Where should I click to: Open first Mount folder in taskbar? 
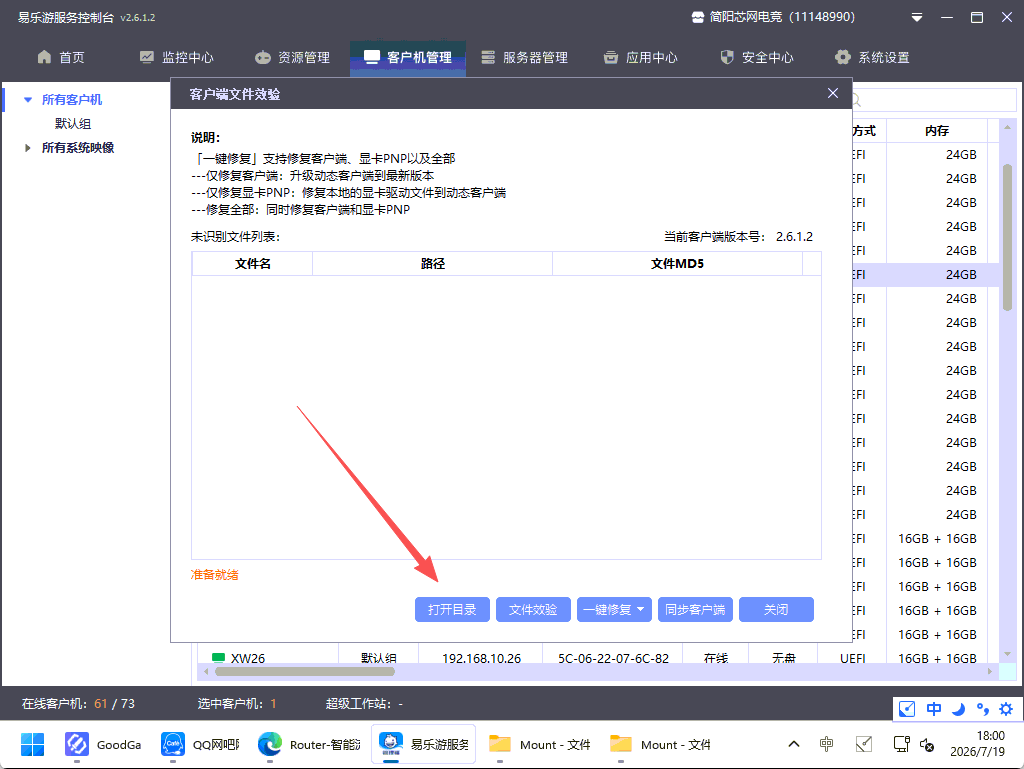click(539, 744)
